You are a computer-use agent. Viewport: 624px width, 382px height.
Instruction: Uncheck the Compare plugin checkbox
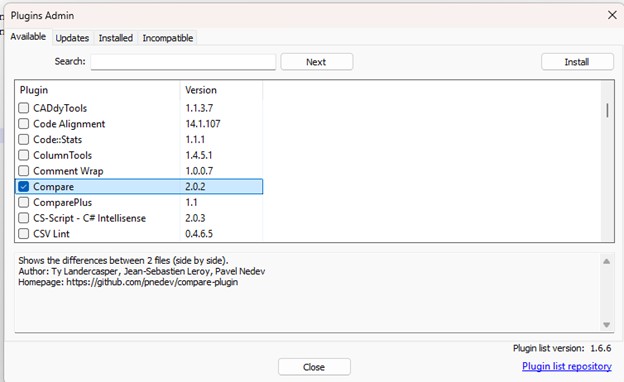[x=23, y=187]
